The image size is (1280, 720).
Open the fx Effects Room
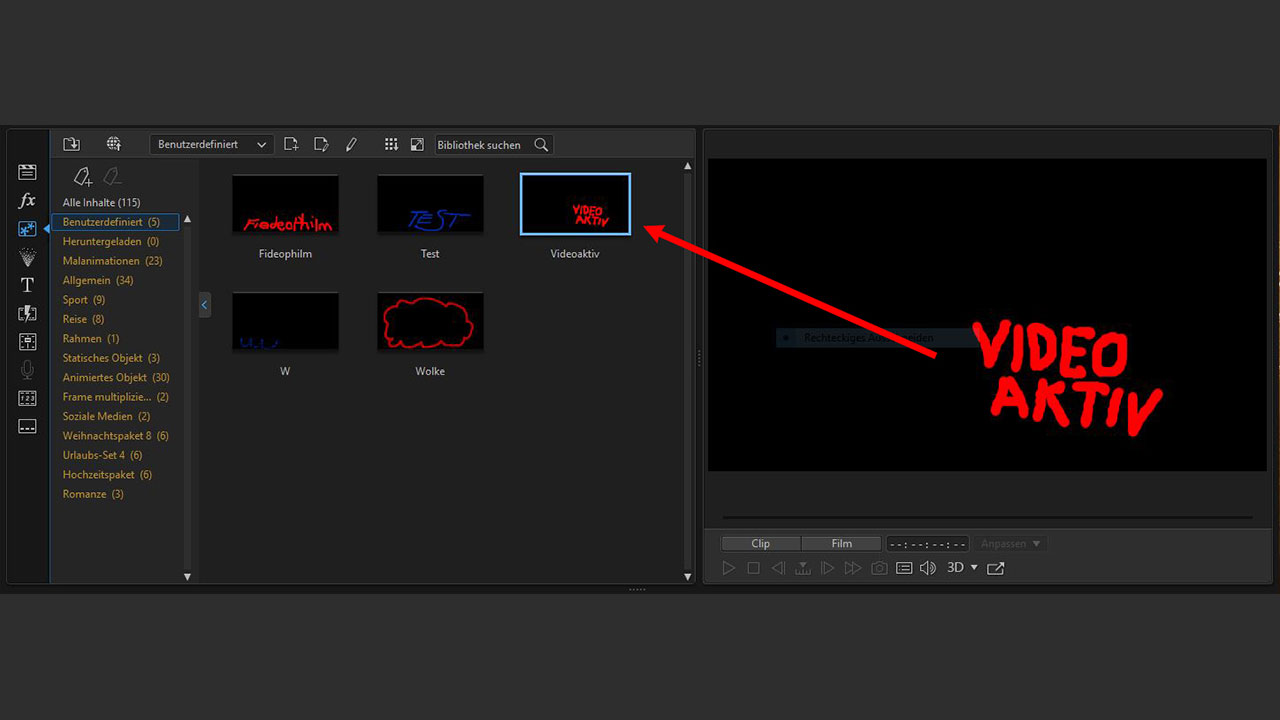[27, 201]
